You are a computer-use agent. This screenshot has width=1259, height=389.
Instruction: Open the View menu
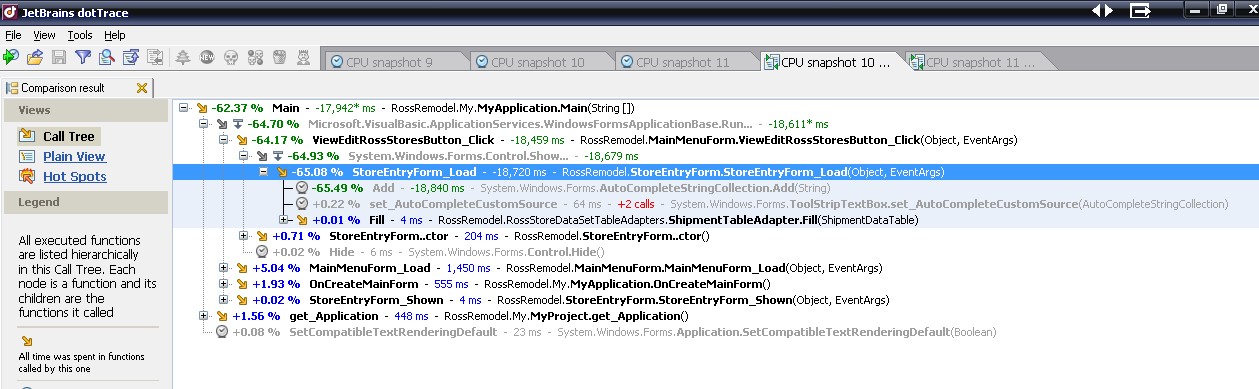coord(44,35)
